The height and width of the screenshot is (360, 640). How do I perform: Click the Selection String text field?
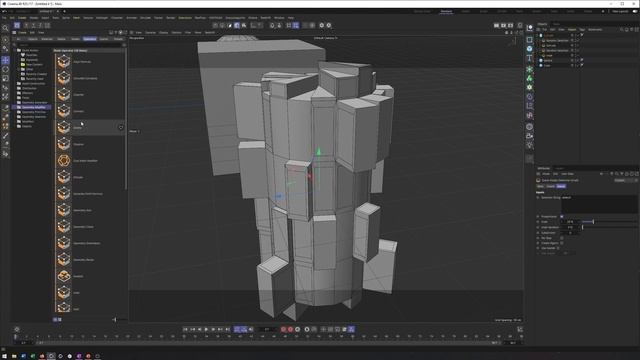[599, 204]
